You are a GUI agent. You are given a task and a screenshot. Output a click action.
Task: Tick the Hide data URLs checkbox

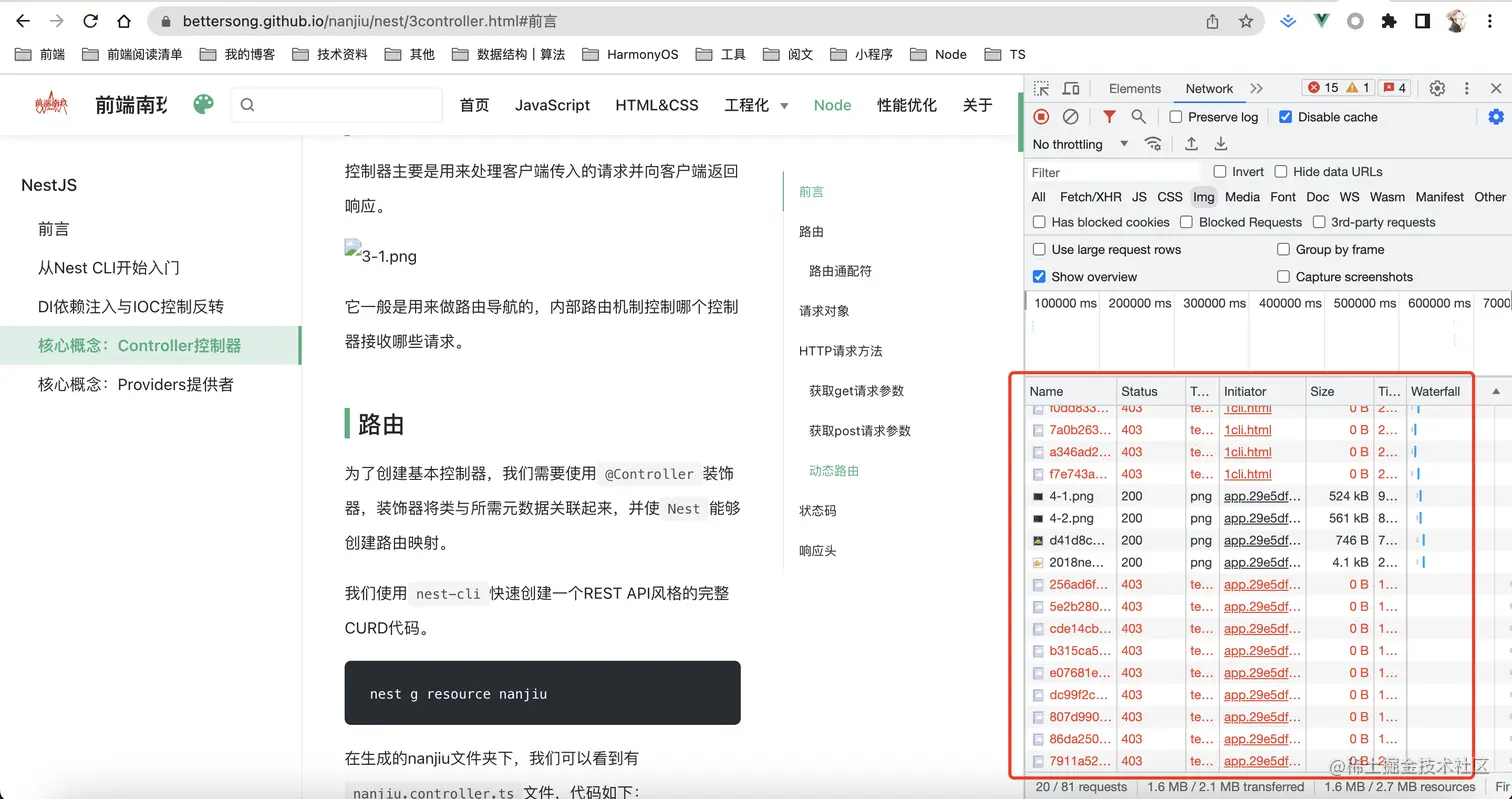point(1280,171)
